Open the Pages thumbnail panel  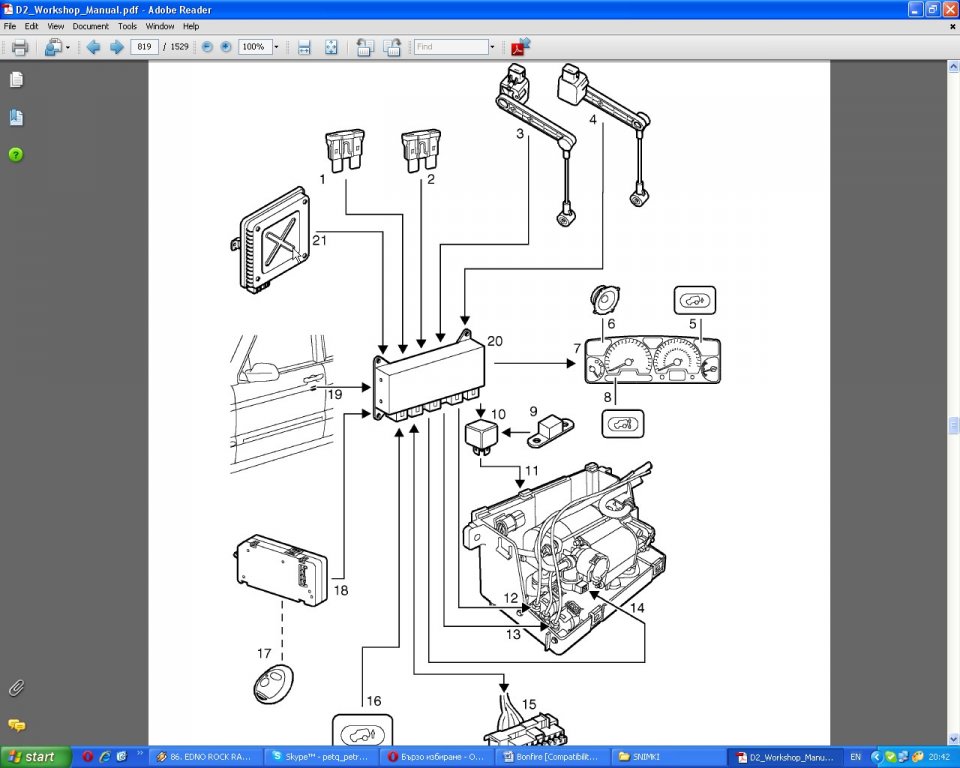click(16, 80)
